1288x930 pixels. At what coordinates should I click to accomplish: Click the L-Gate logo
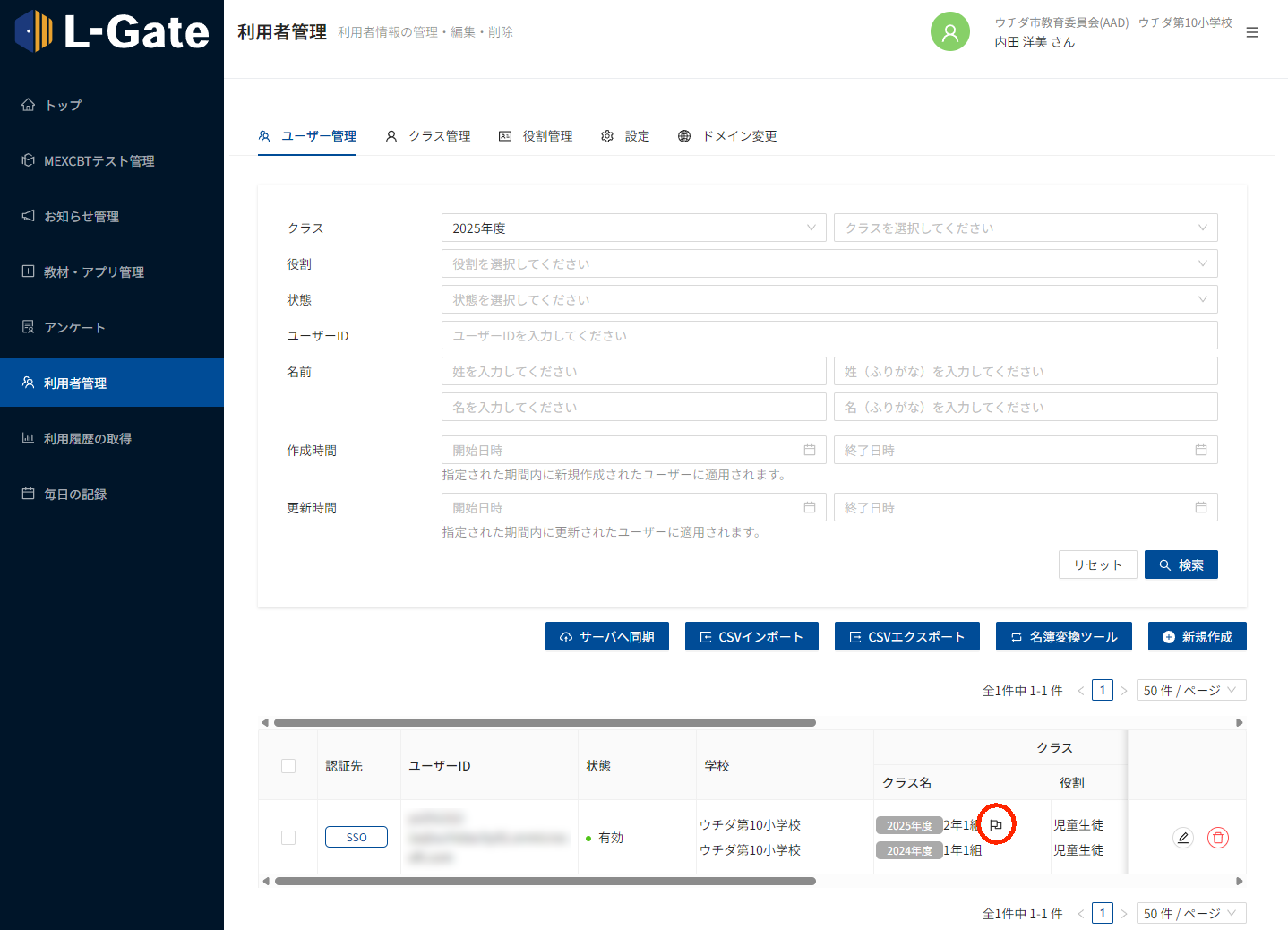(112, 32)
